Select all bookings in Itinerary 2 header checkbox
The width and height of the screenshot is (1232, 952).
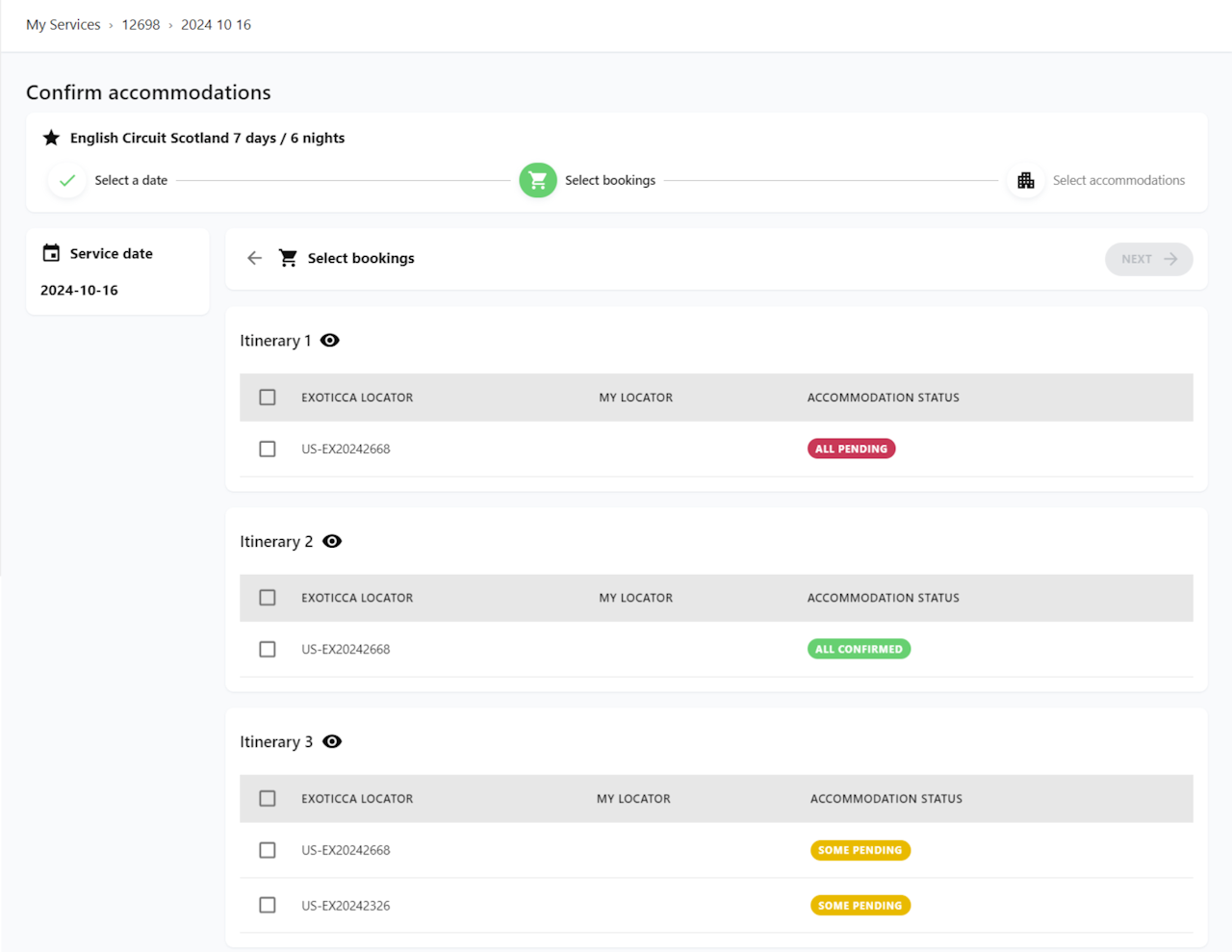(268, 598)
